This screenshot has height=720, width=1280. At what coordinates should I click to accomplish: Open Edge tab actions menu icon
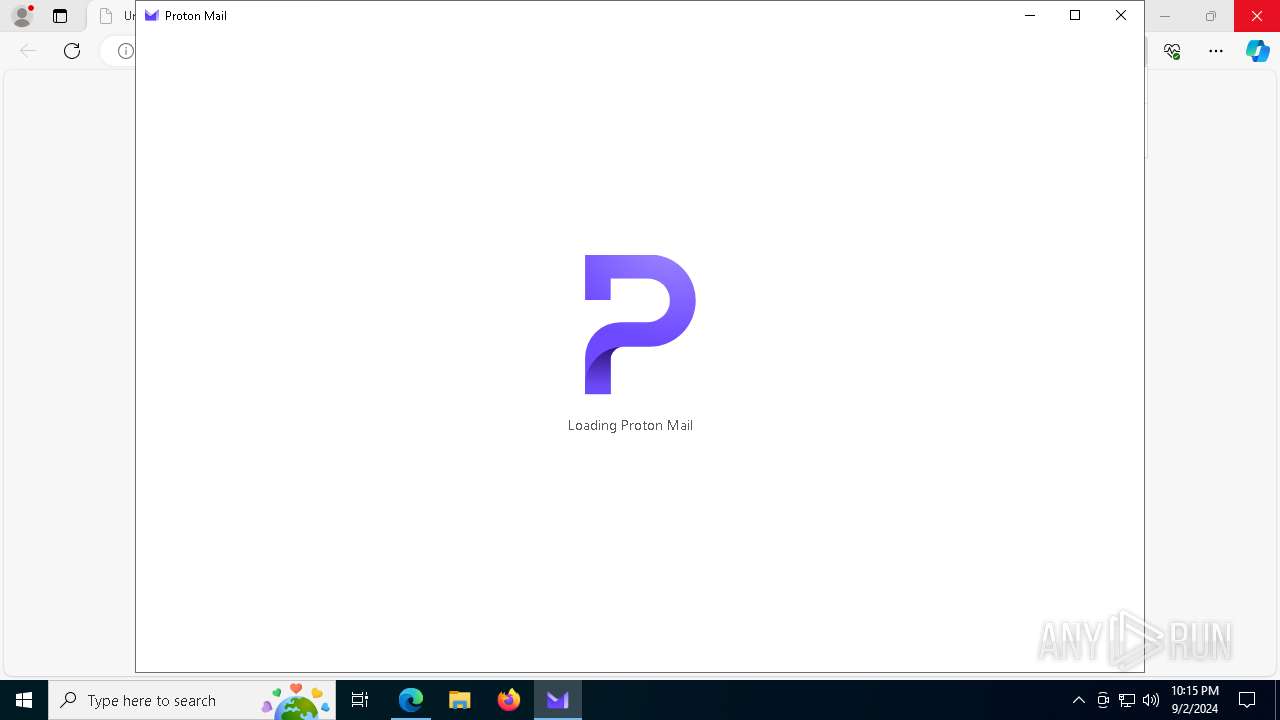point(60,16)
